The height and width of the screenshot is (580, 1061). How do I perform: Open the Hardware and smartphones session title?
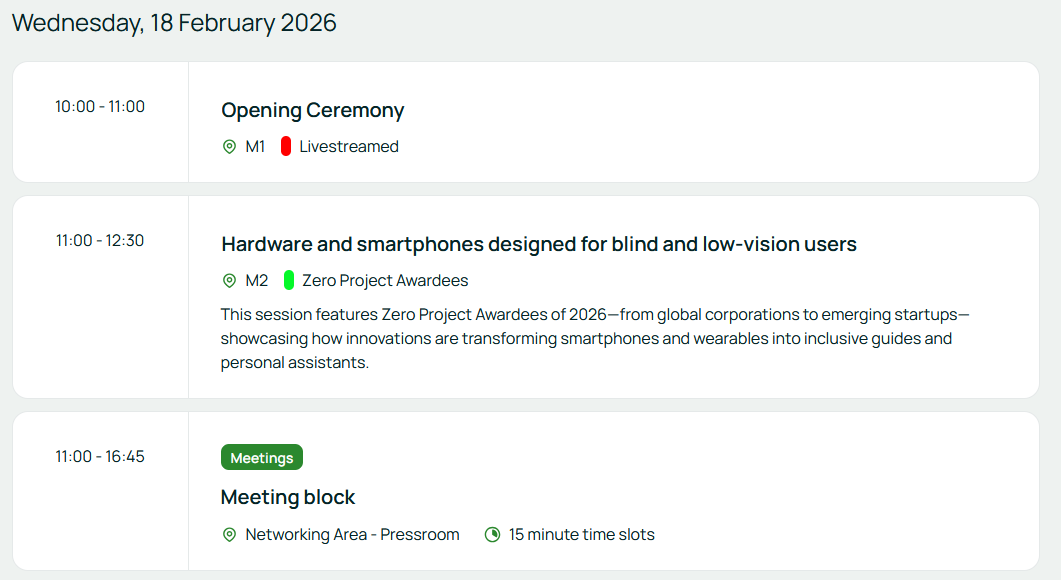[538, 244]
